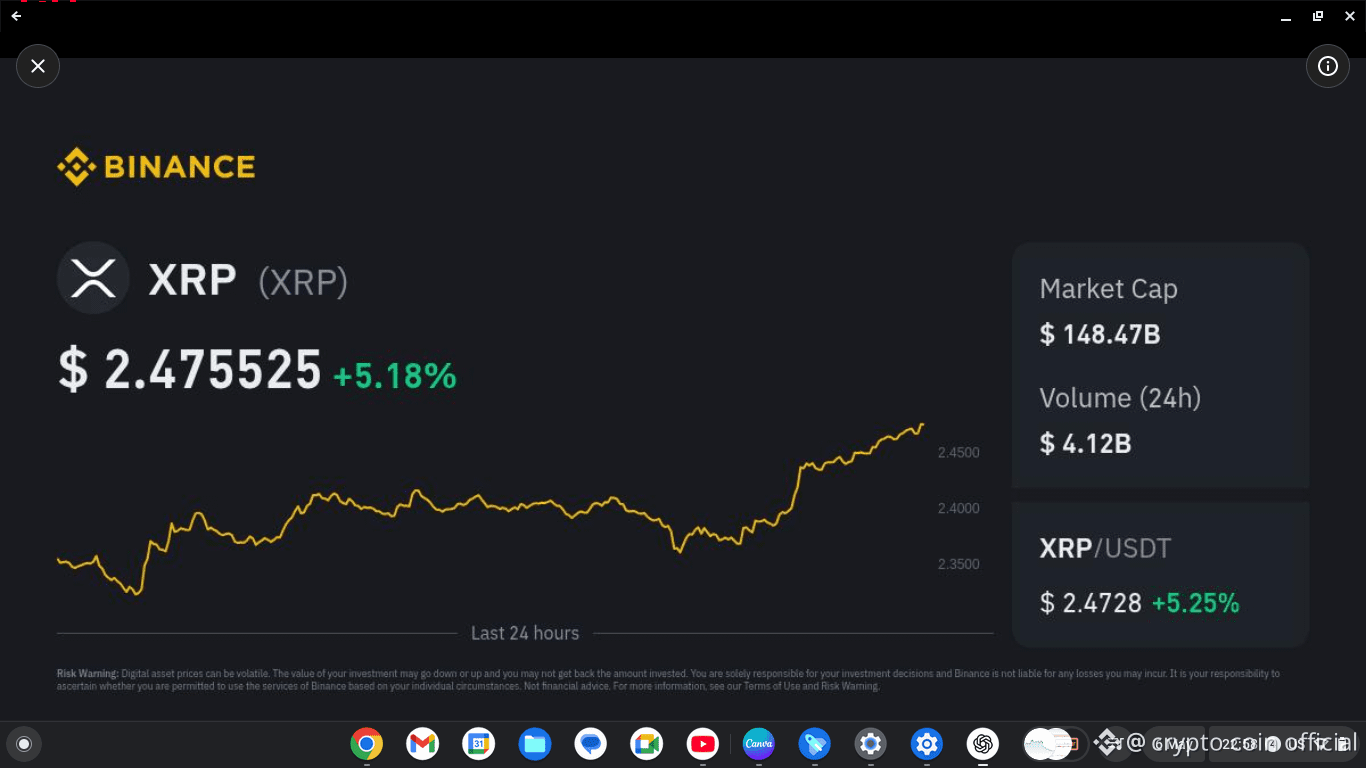Click the 2.3500 axis label

click(x=959, y=564)
